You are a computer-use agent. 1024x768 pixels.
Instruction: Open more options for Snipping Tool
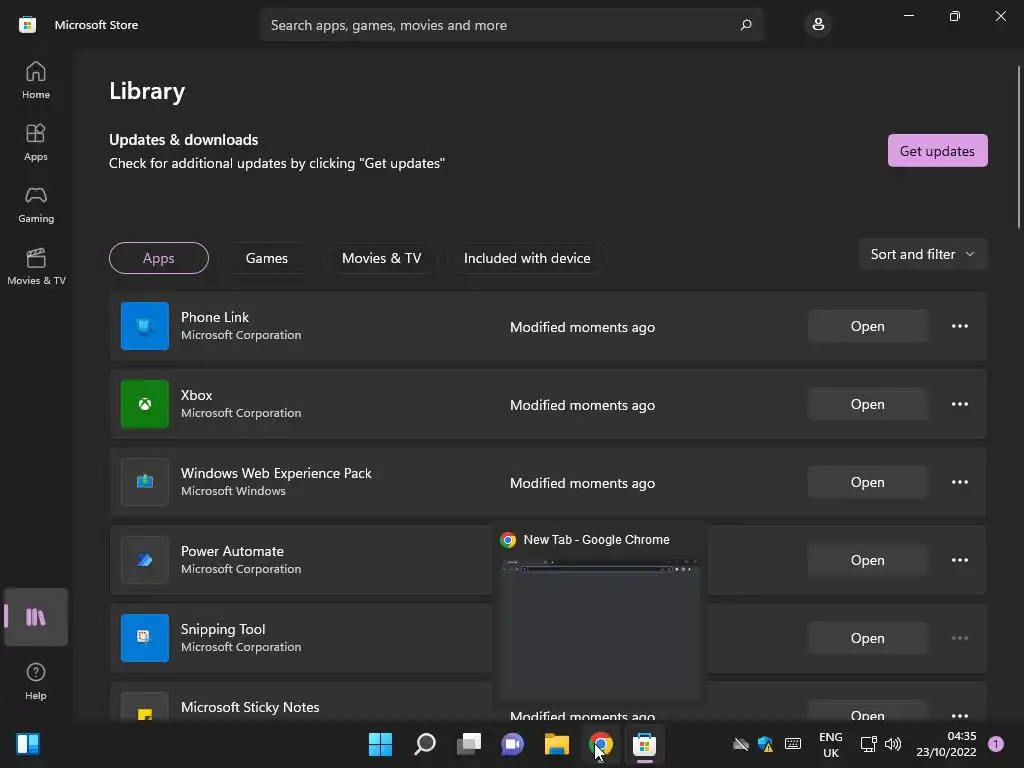point(959,638)
